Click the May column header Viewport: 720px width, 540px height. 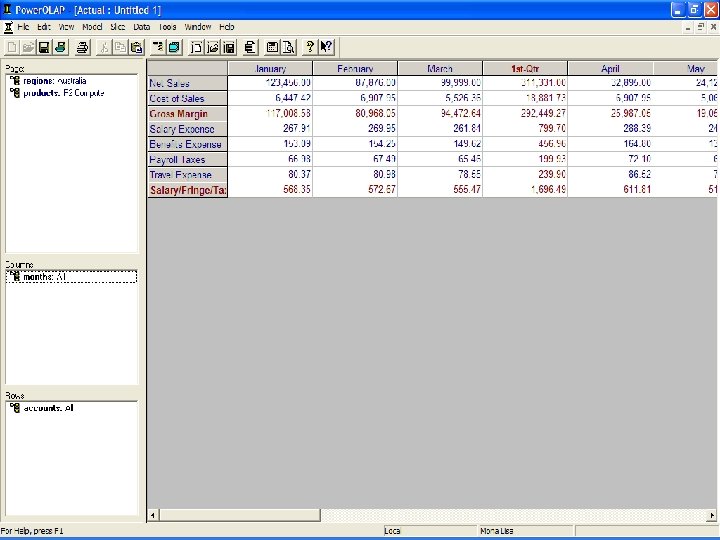tap(686, 68)
